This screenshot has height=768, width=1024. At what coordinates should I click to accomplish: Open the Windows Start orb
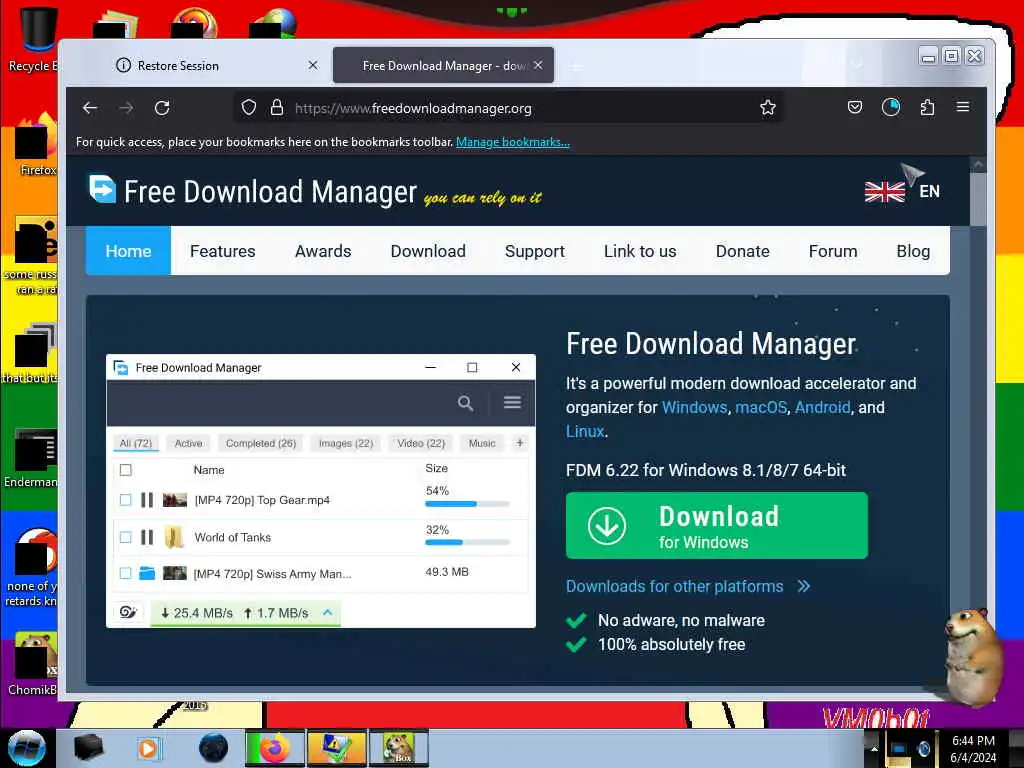(x=26, y=748)
